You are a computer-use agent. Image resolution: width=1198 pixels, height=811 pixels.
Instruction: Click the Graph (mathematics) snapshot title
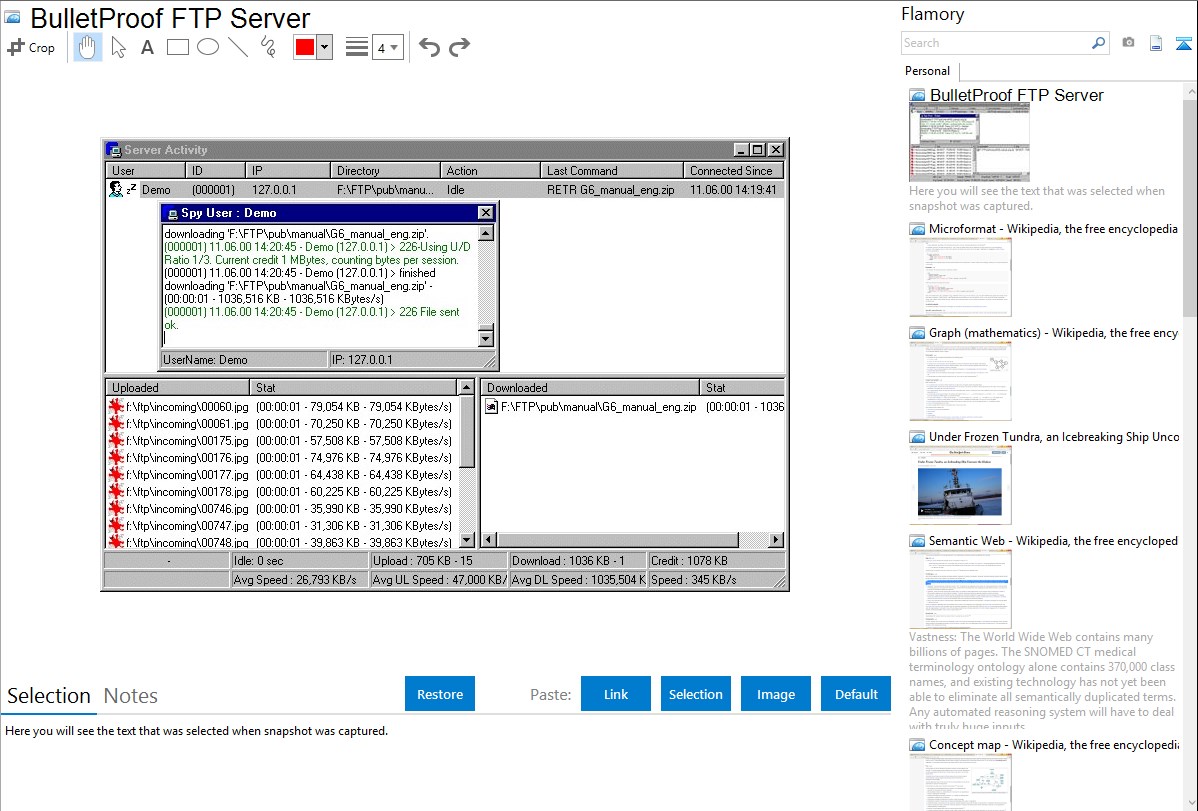click(1054, 333)
